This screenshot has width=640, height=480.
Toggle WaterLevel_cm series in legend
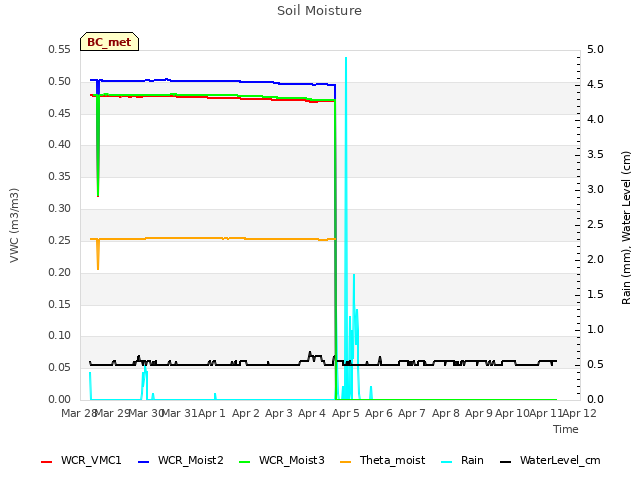550,460
